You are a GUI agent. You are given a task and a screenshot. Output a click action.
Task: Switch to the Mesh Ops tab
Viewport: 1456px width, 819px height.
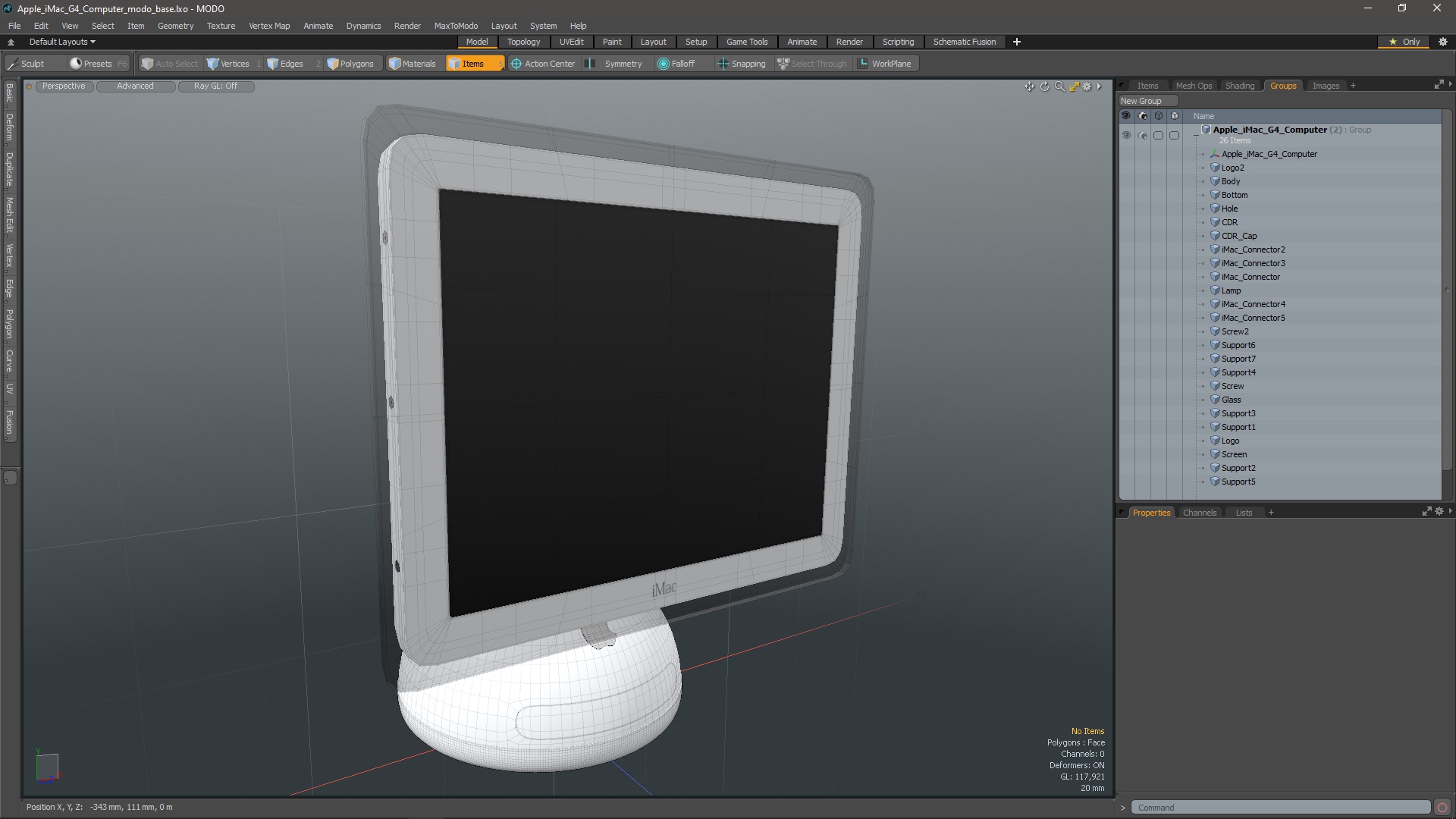(x=1194, y=86)
